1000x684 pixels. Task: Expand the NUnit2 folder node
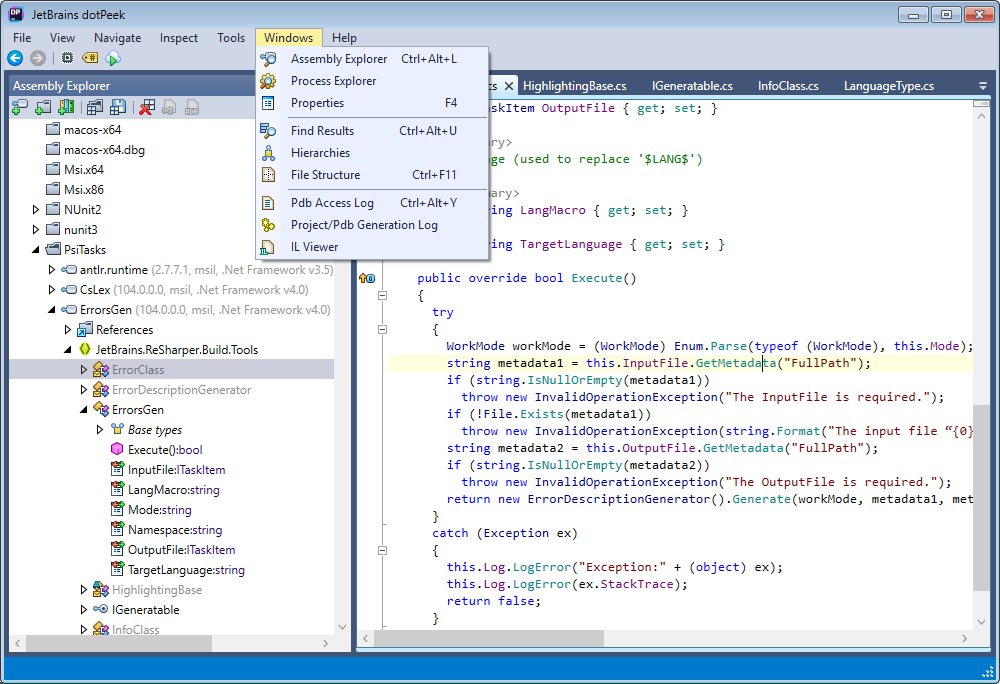coord(37,210)
